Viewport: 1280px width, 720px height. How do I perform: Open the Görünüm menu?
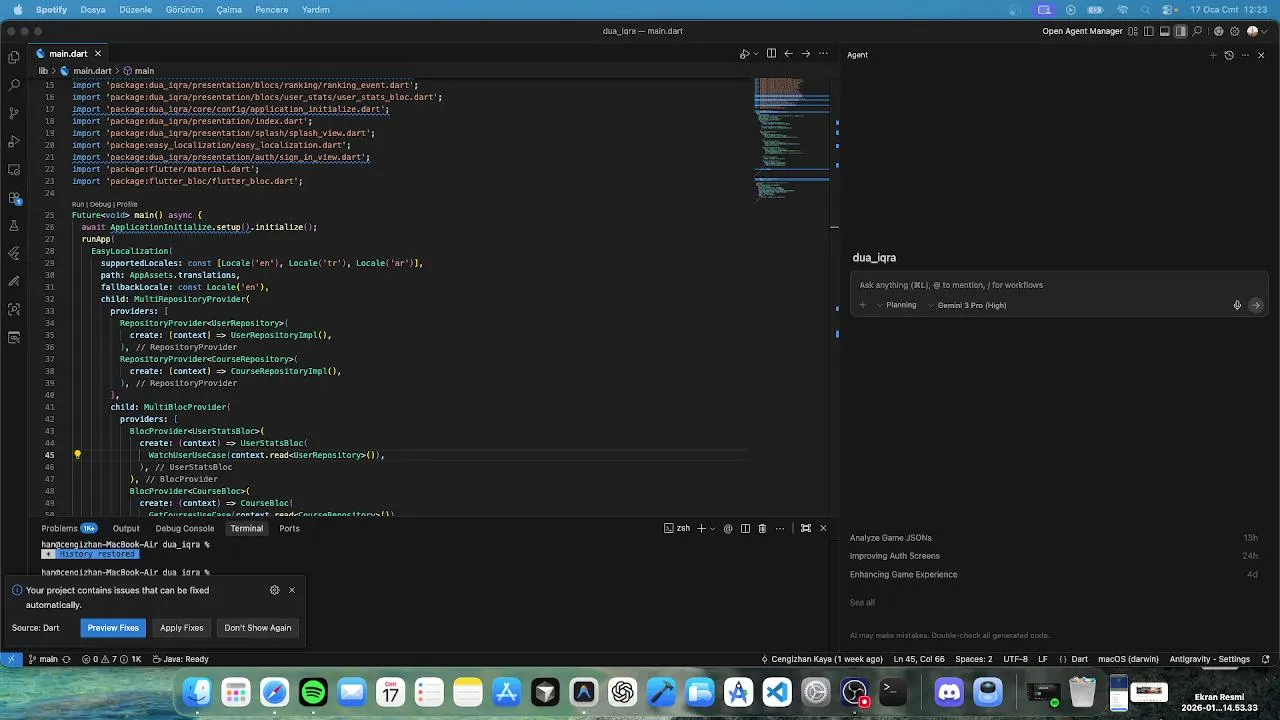tap(184, 9)
